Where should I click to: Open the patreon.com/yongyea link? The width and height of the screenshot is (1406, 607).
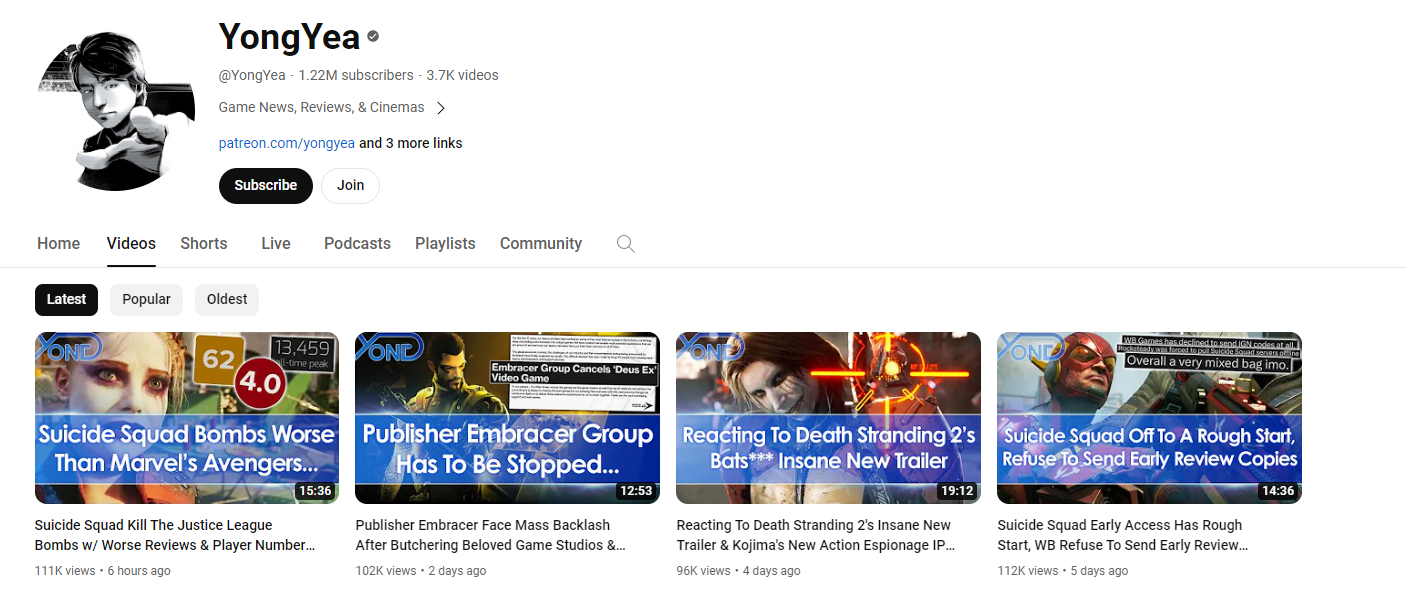click(x=287, y=143)
